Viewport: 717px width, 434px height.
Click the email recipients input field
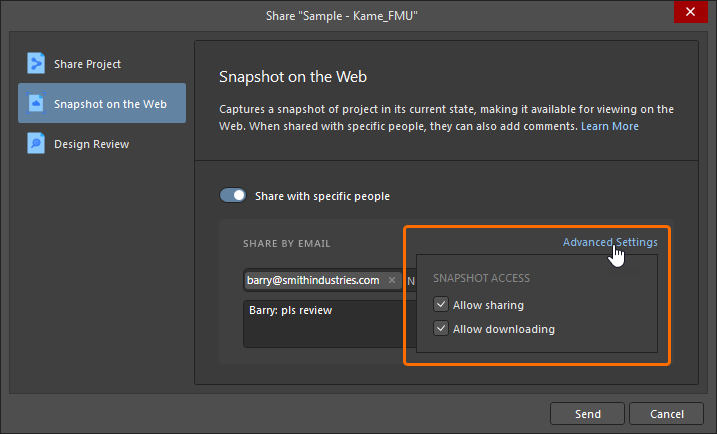(x=410, y=281)
